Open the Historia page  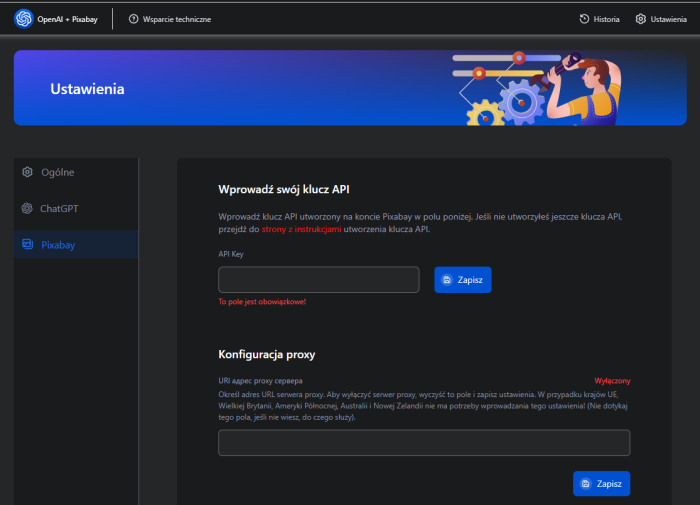[606, 19]
